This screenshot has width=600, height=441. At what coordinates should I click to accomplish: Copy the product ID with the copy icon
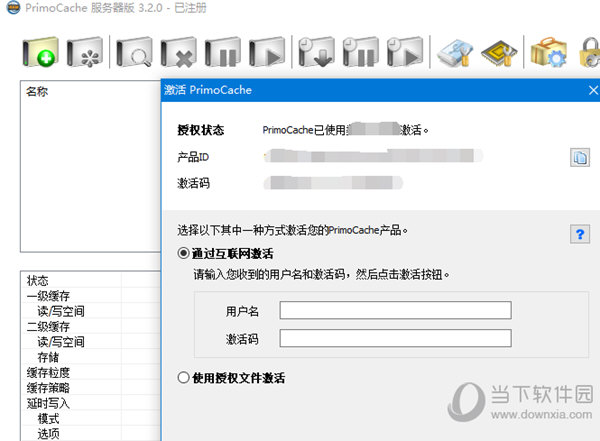click(580, 157)
